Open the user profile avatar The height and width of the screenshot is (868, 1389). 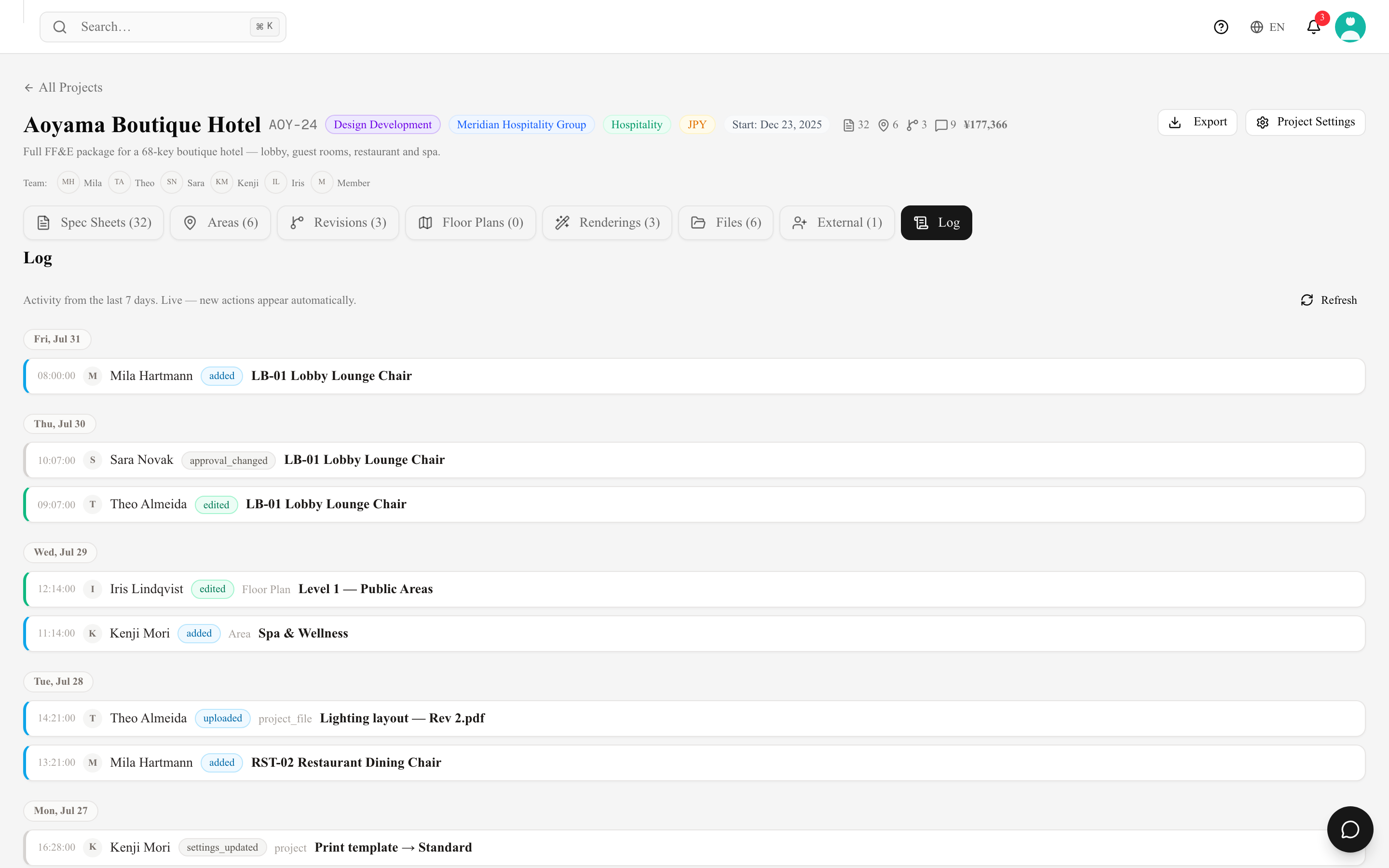point(1350,27)
